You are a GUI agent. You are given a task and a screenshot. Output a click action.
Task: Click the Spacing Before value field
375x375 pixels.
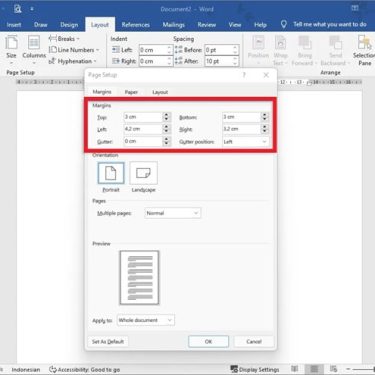(x=218, y=50)
